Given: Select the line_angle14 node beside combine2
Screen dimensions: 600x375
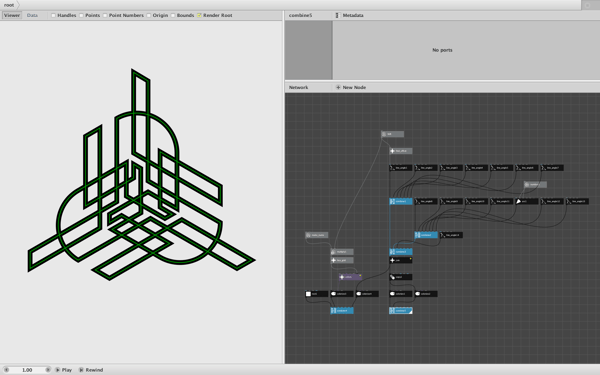Looking at the screenshot, I should coord(451,235).
